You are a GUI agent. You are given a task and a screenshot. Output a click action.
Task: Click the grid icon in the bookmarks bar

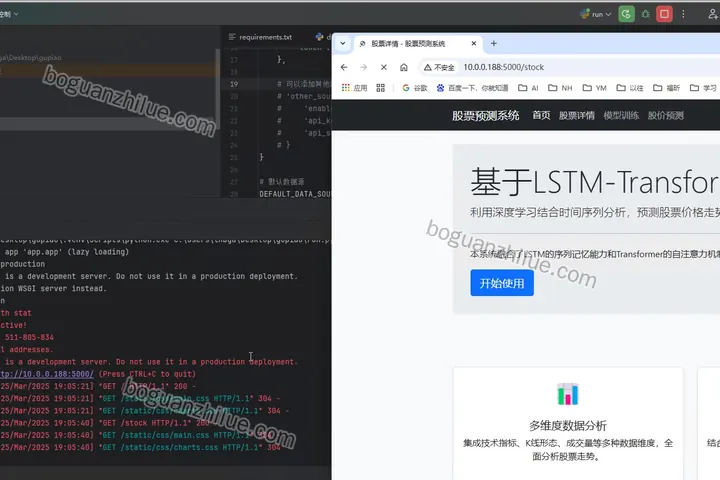coord(380,88)
